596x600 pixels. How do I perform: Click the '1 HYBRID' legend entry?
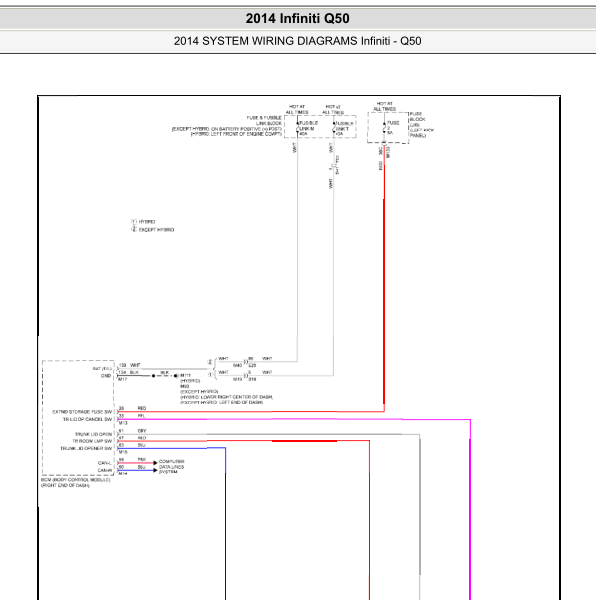click(x=143, y=222)
